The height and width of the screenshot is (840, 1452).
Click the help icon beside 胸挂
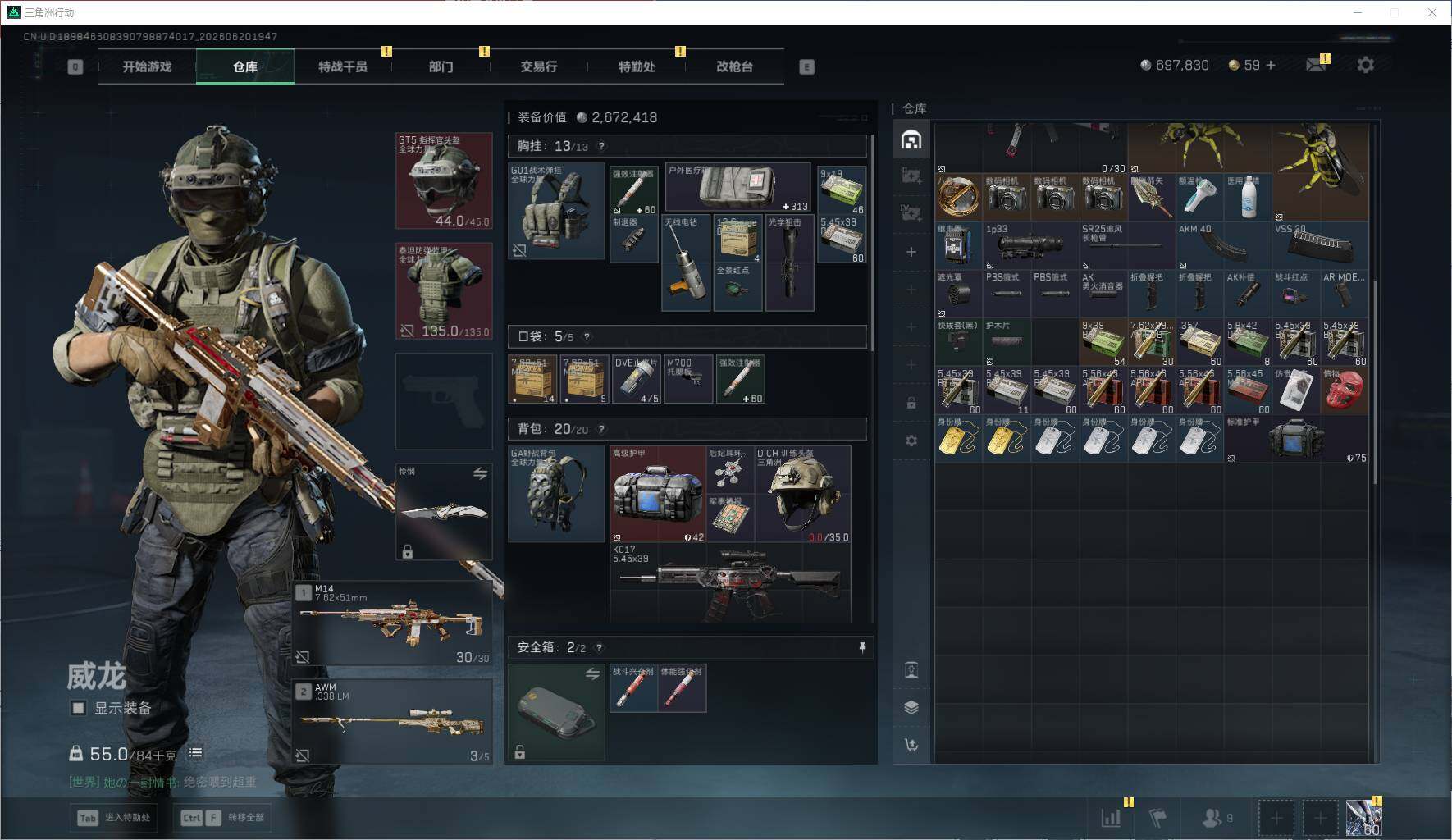click(601, 146)
